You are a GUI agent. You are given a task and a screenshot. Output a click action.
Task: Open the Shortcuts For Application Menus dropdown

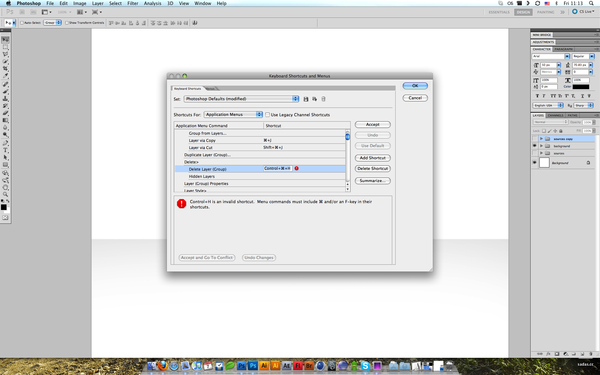click(233, 114)
